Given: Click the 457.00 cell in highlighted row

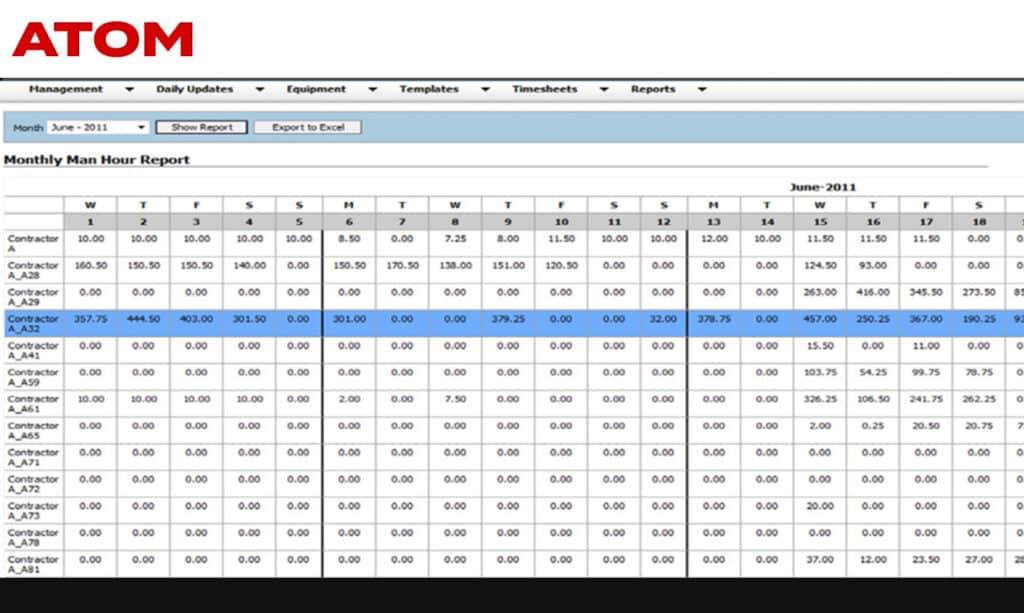Looking at the screenshot, I should pos(820,319).
